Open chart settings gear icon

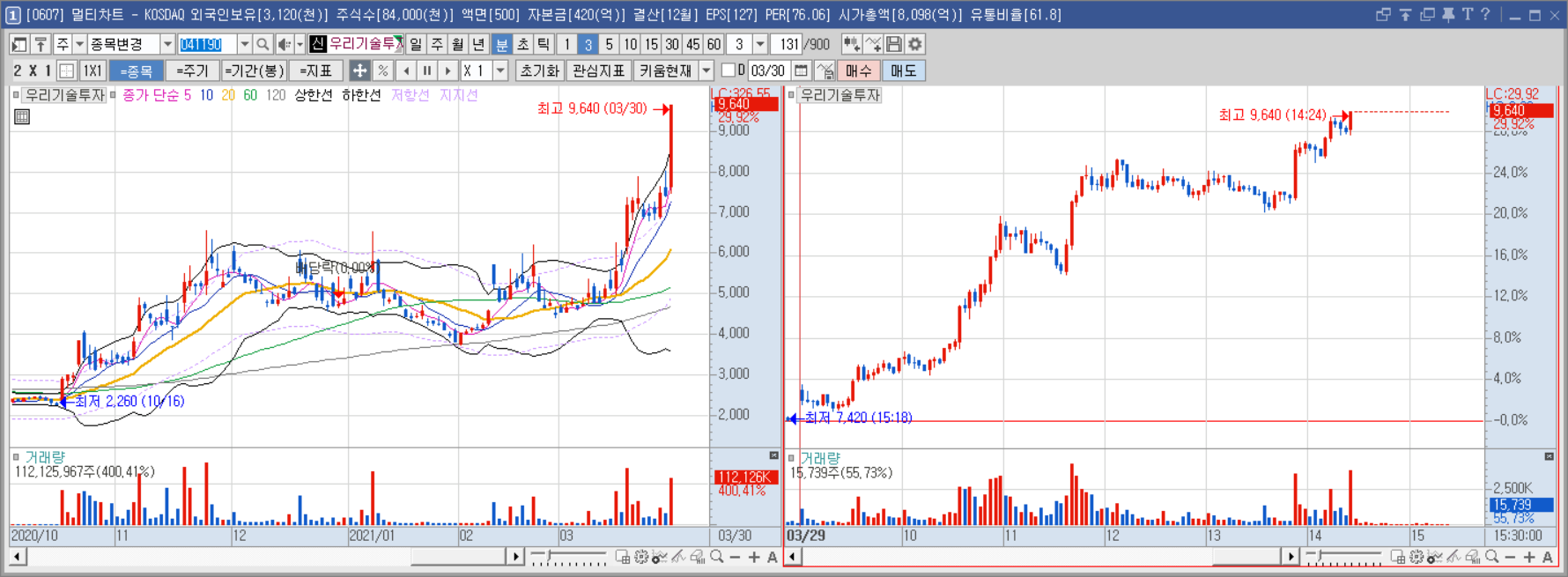pos(915,44)
